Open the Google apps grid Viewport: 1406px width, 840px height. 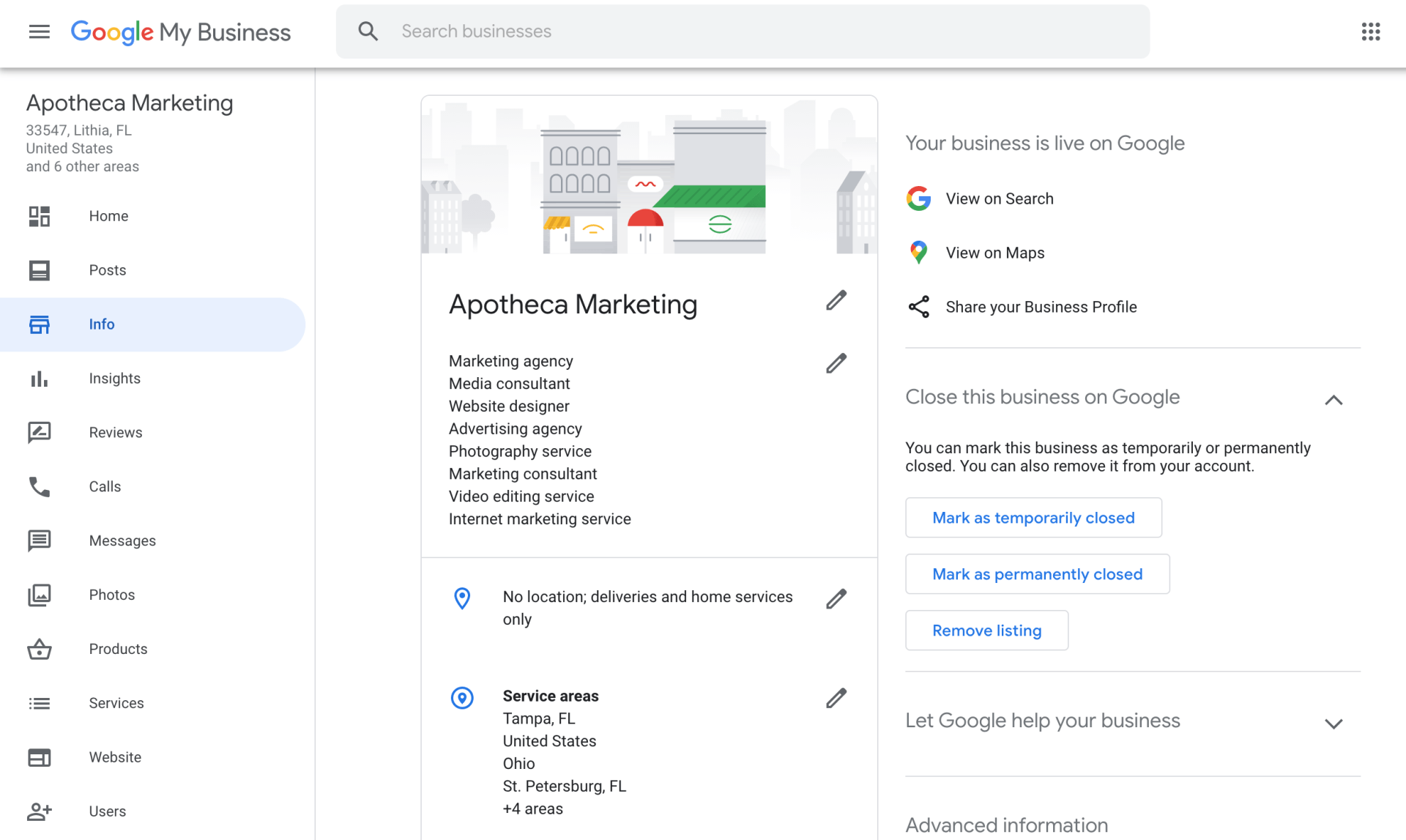click(1370, 31)
